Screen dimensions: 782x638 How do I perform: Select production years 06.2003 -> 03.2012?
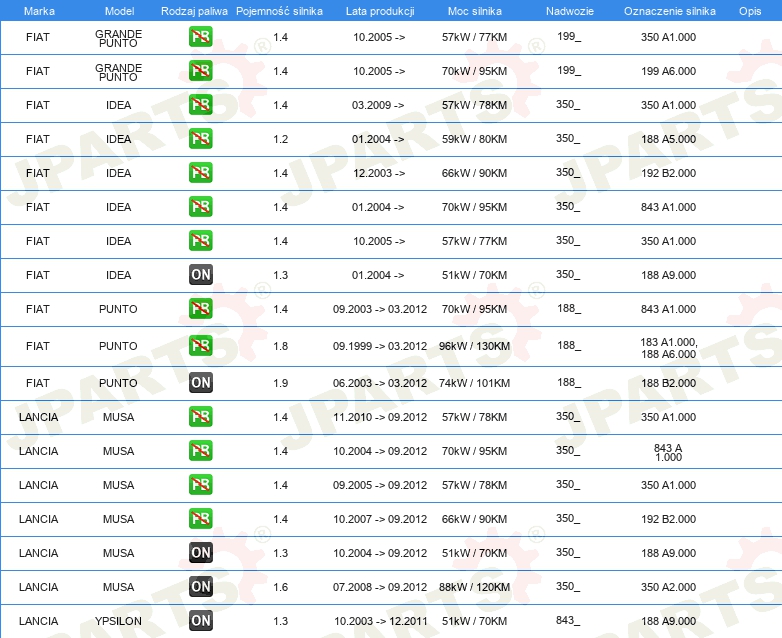380,383
